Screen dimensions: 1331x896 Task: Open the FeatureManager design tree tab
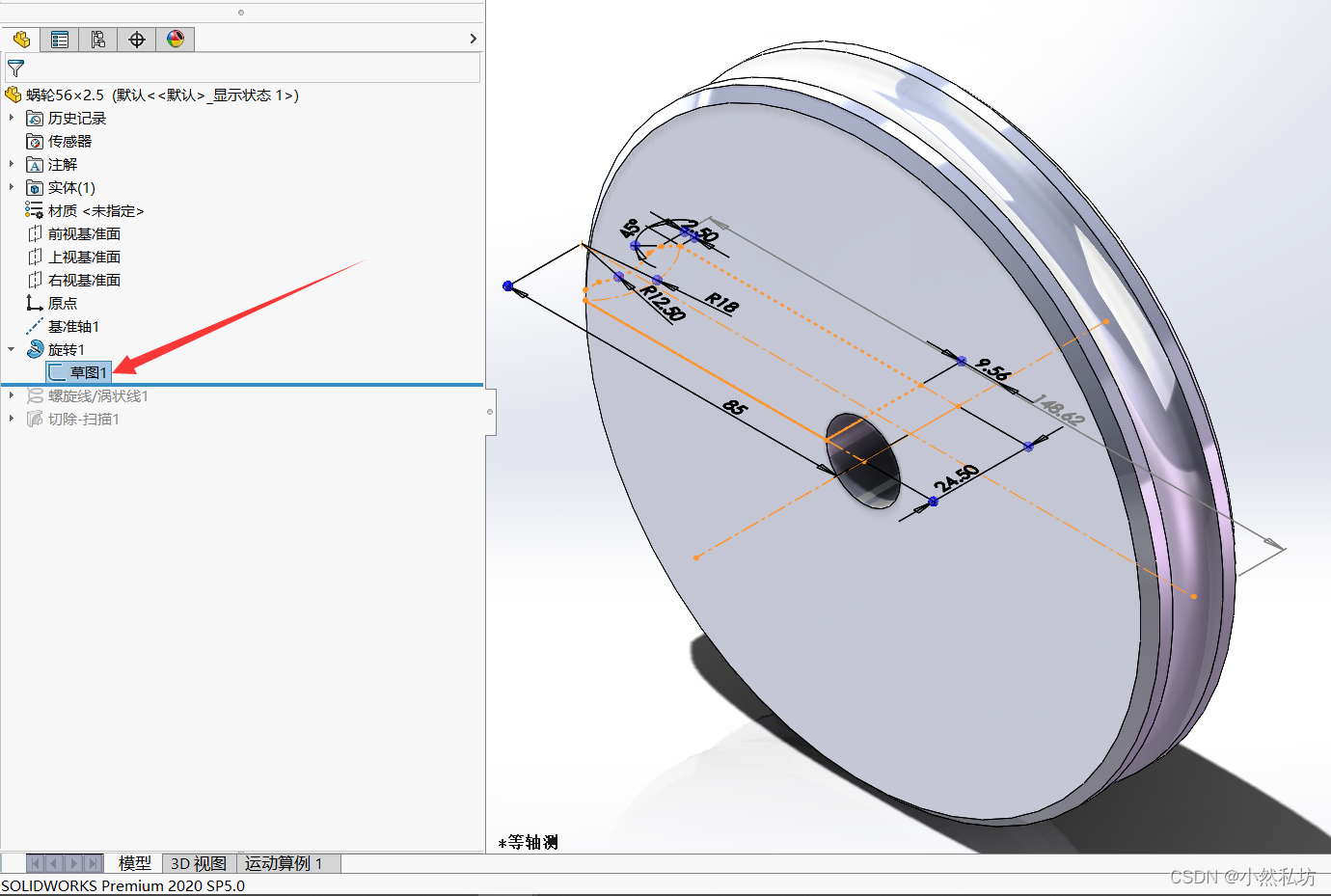[x=20, y=39]
